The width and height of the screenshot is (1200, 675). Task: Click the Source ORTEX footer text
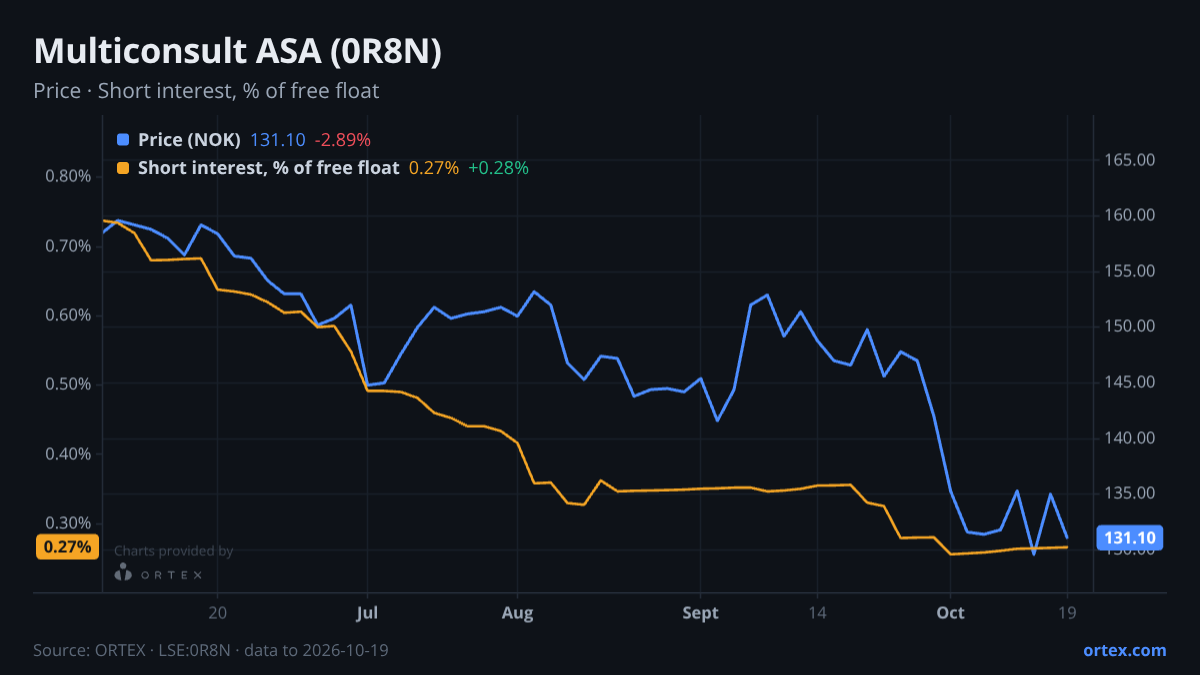211,650
